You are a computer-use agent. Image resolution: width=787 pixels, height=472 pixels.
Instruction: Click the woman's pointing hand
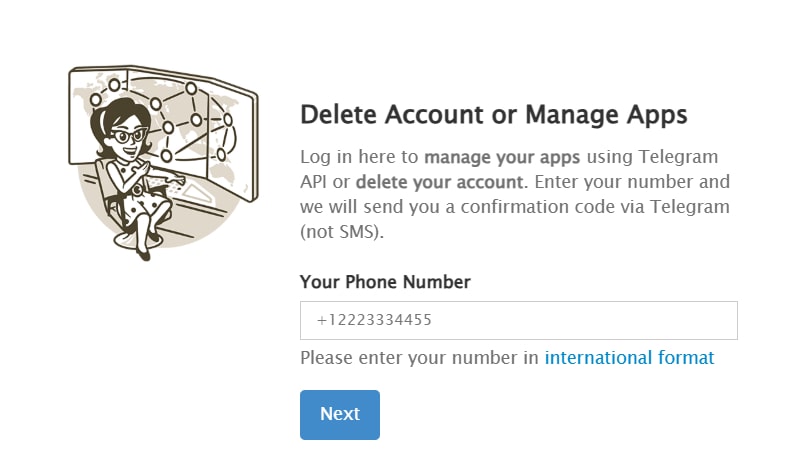(x=177, y=178)
